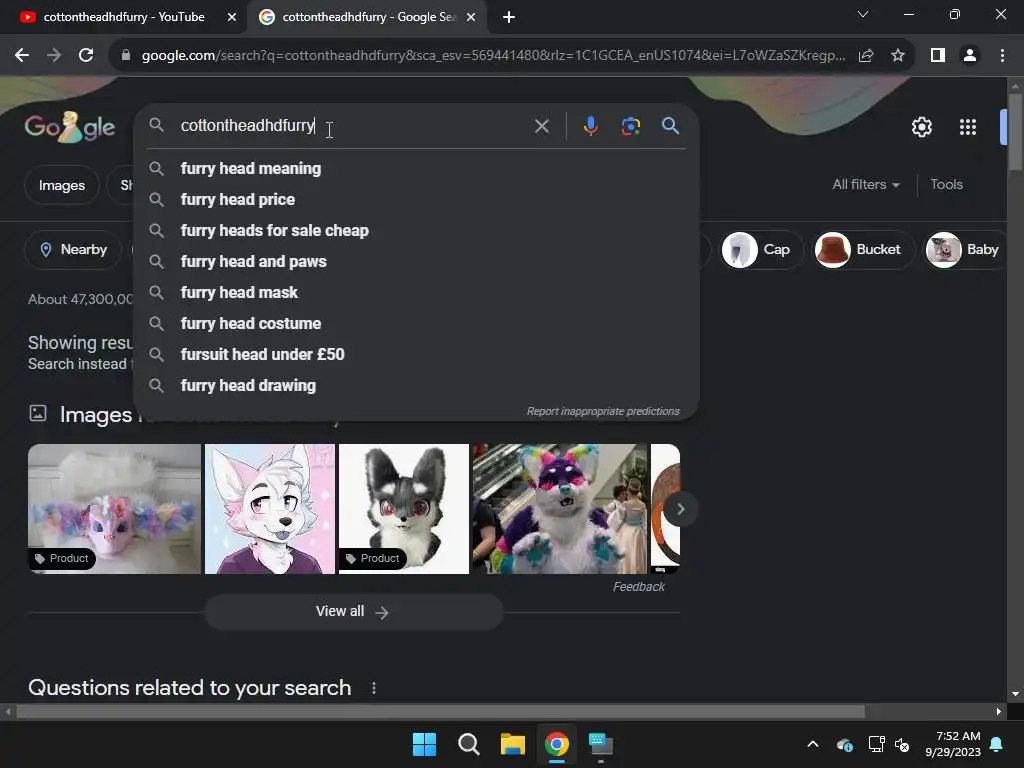Clear the search box text

[541, 126]
